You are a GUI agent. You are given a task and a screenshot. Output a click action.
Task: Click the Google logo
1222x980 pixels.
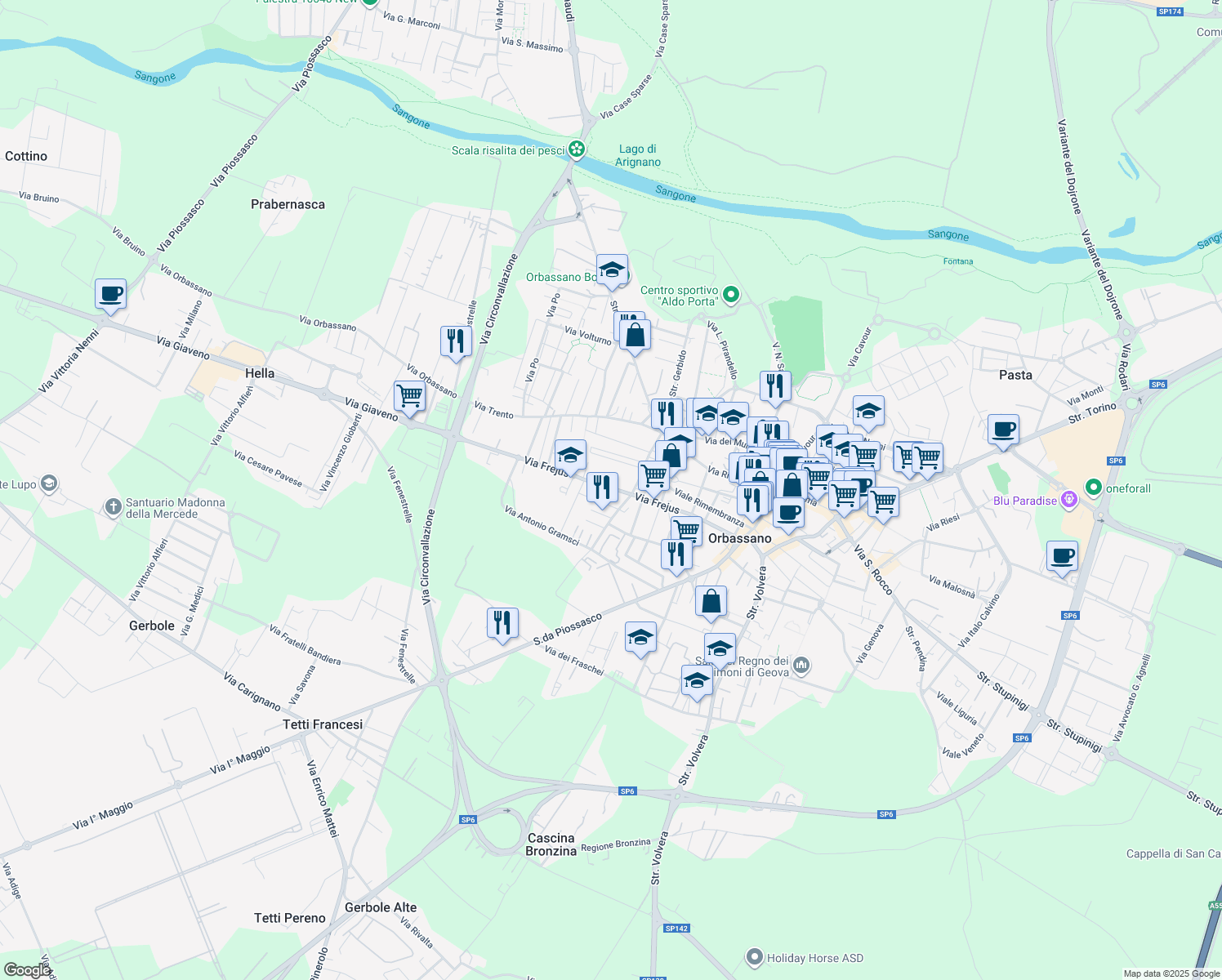tap(25, 972)
